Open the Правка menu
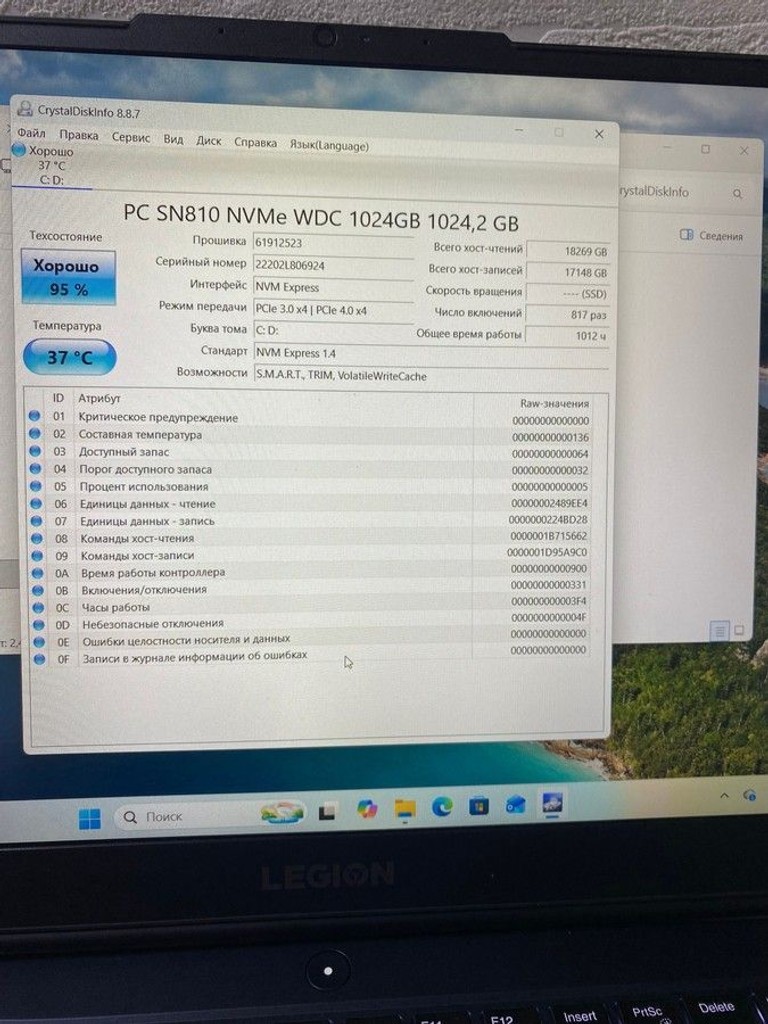This screenshot has height=1024, width=768. 78,135
